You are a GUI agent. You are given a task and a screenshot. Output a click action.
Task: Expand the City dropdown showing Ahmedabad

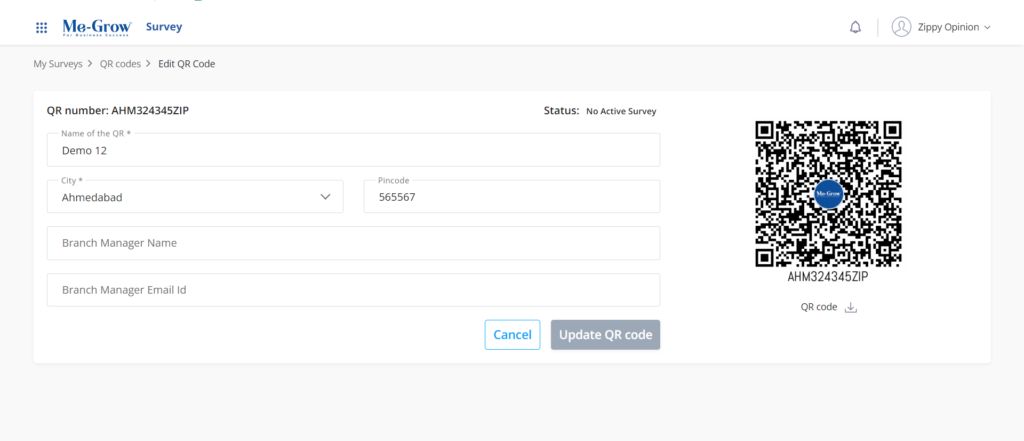pos(325,197)
